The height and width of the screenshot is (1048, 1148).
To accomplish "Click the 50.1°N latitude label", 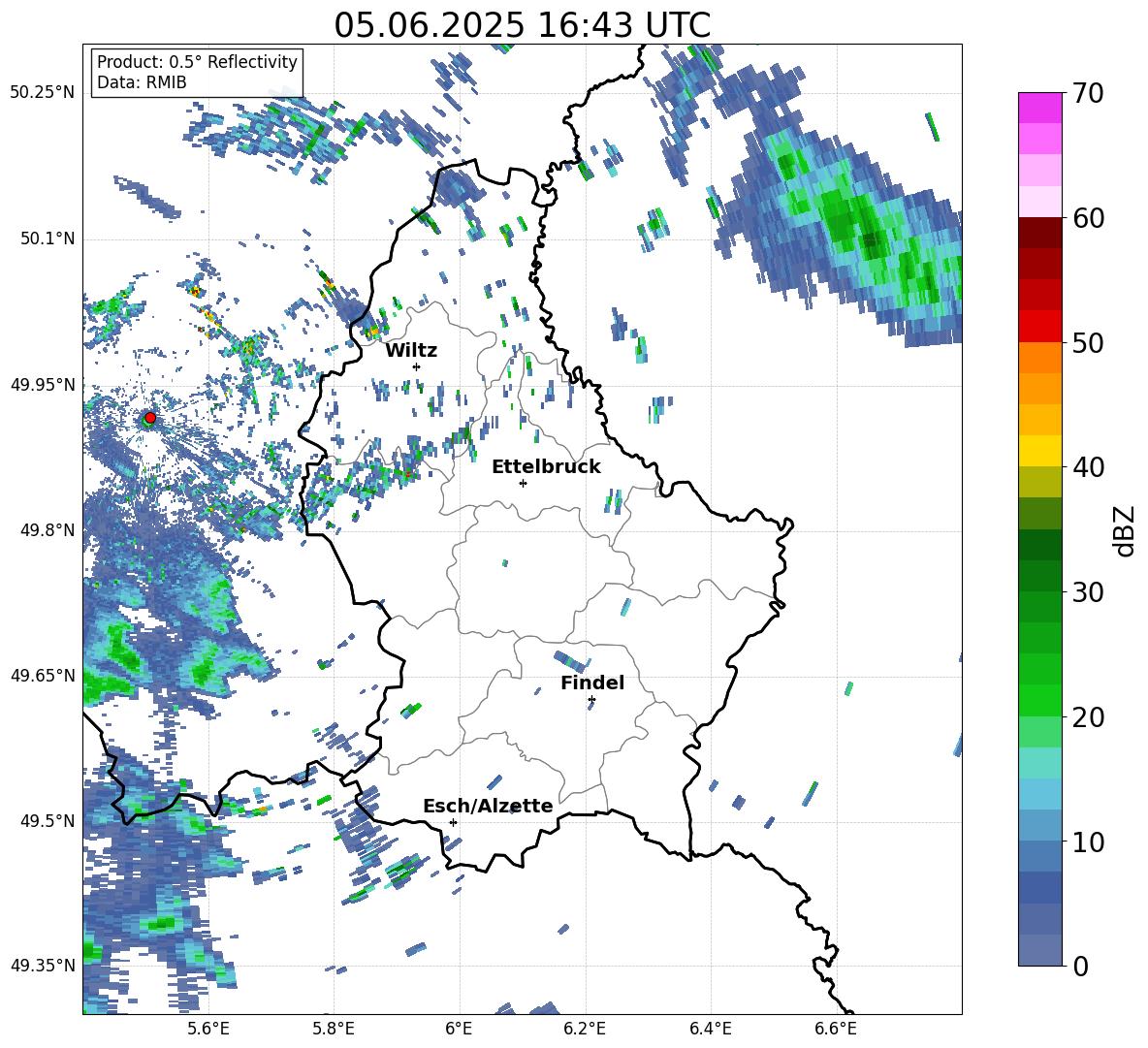I will pos(48,238).
